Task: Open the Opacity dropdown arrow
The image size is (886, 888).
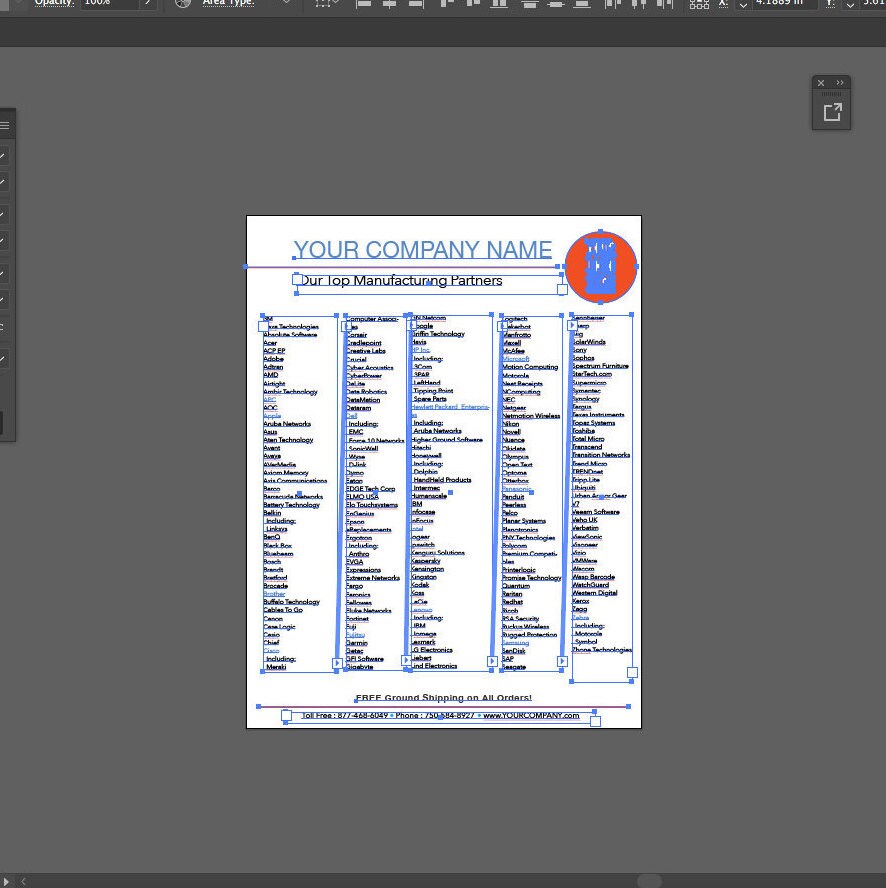Action: pos(147,4)
